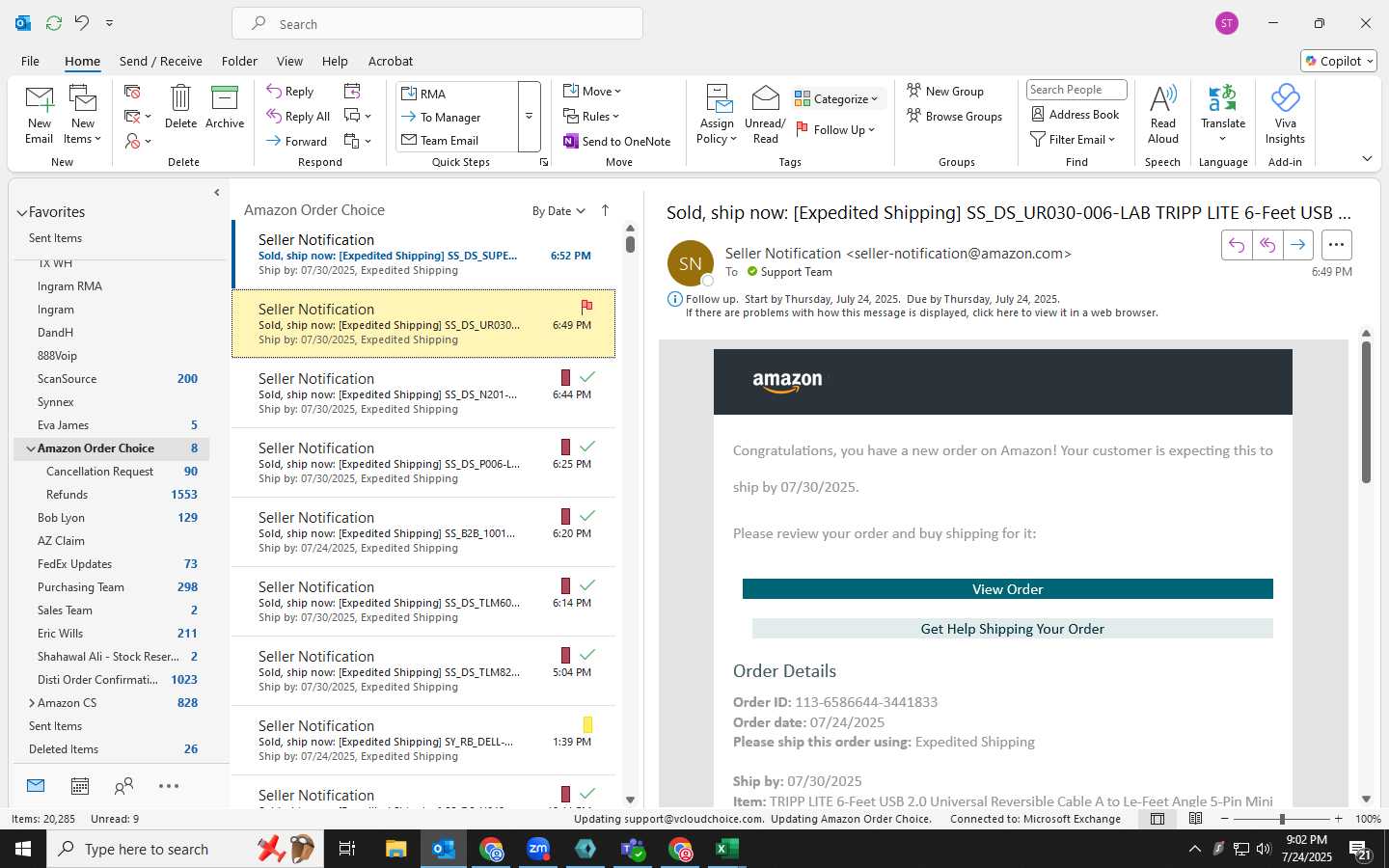This screenshot has height=868, width=1389.
Task: Open Viva Insights add-in
Action: (x=1285, y=115)
